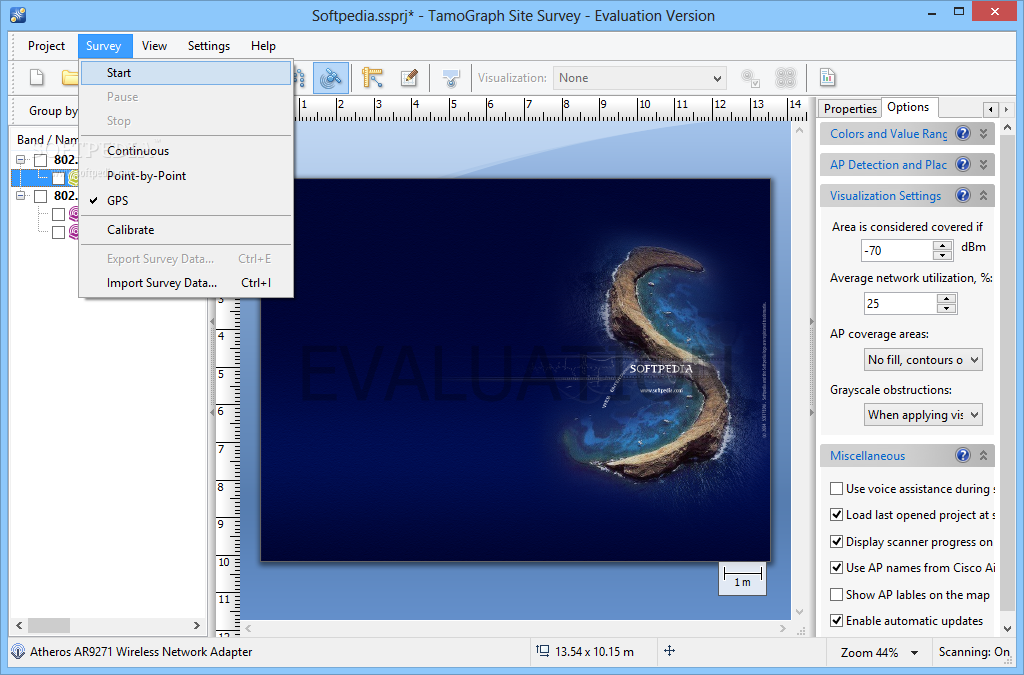Click the Group by button

(54, 110)
